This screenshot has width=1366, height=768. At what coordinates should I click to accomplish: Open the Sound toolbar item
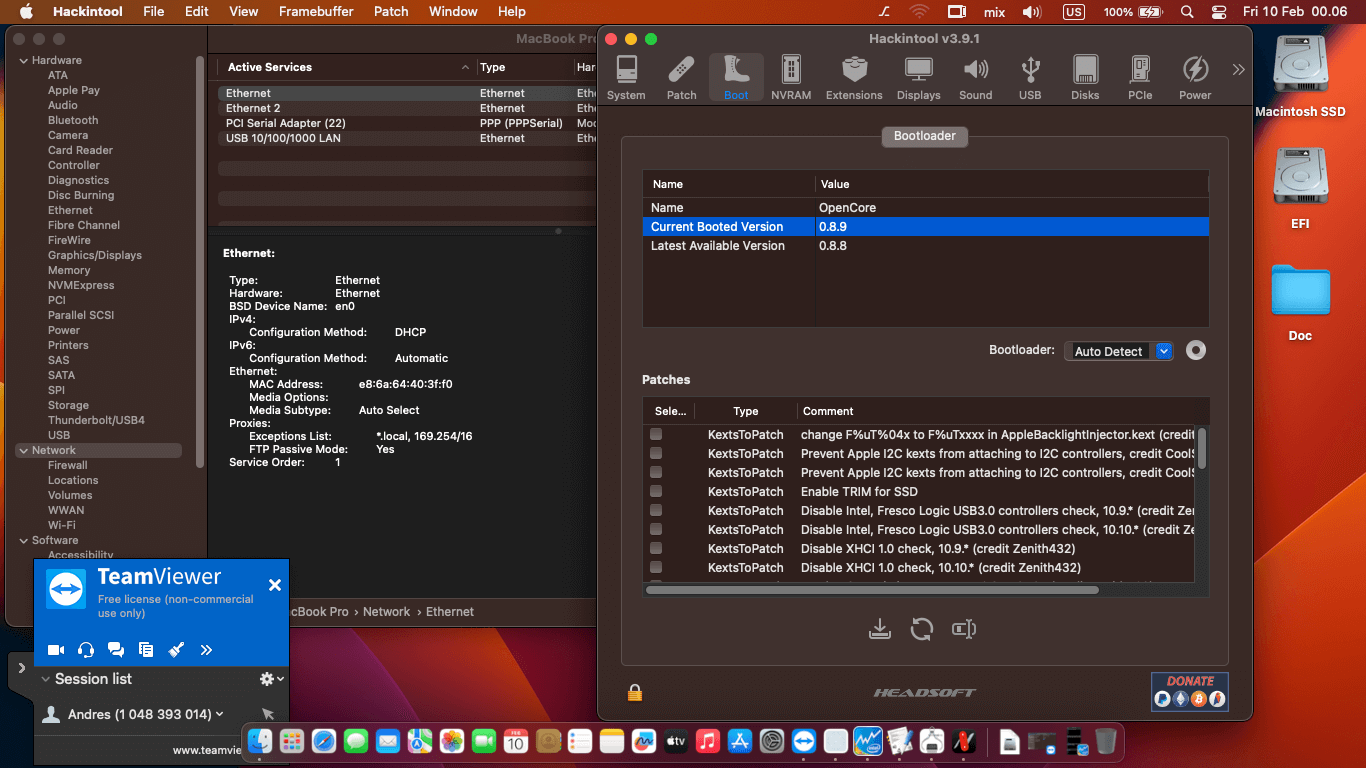click(x=975, y=78)
